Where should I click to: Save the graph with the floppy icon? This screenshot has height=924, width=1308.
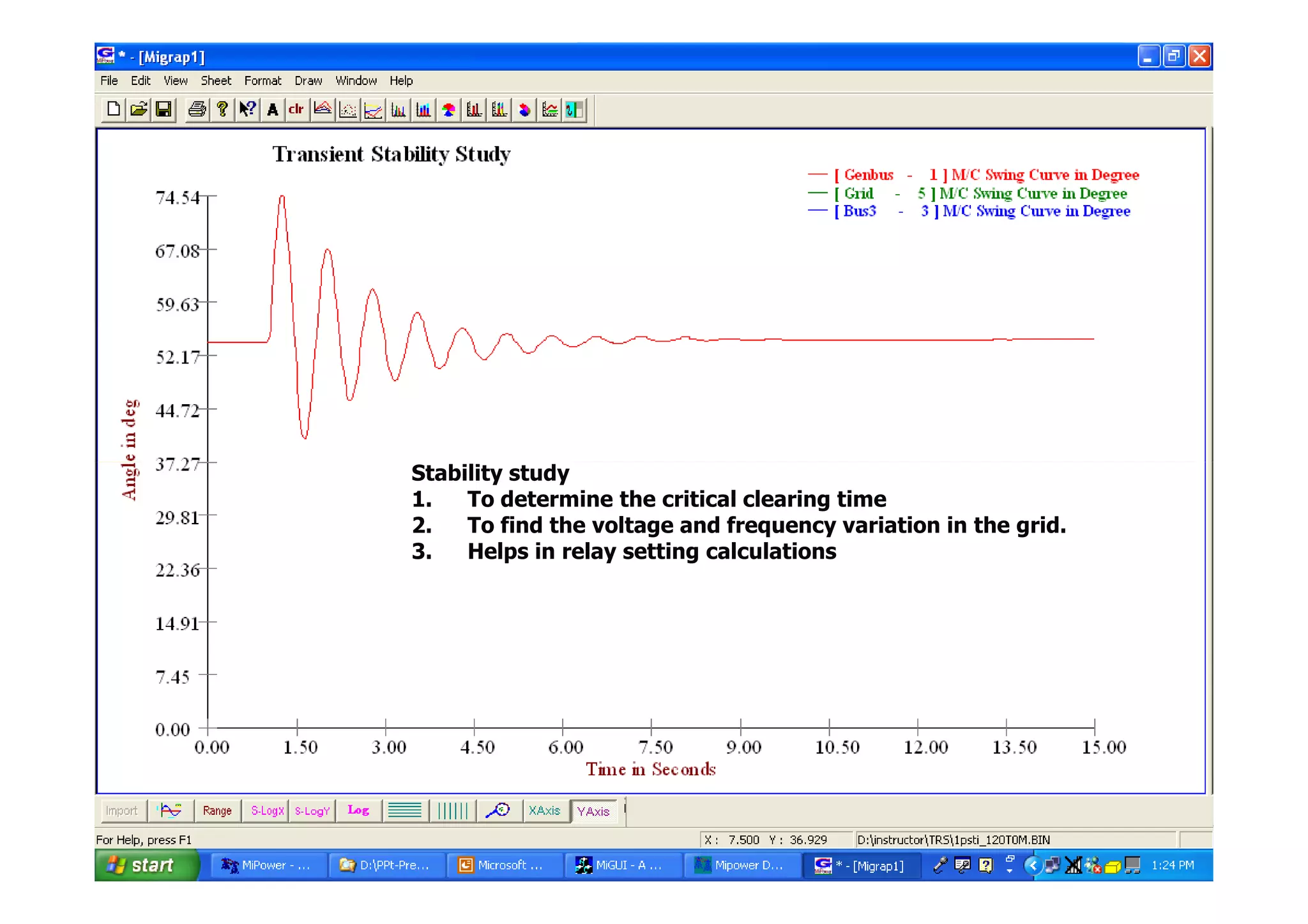point(163,110)
